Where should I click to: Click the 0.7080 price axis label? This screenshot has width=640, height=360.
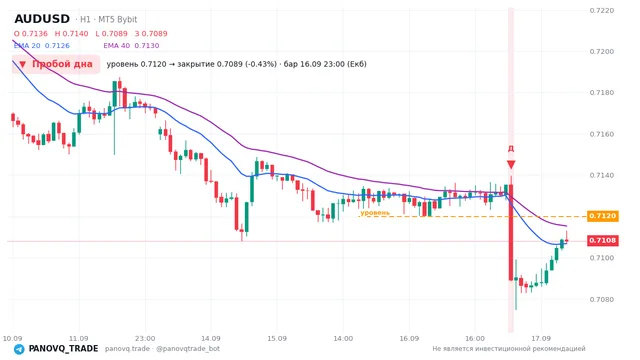tap(602, 300)
